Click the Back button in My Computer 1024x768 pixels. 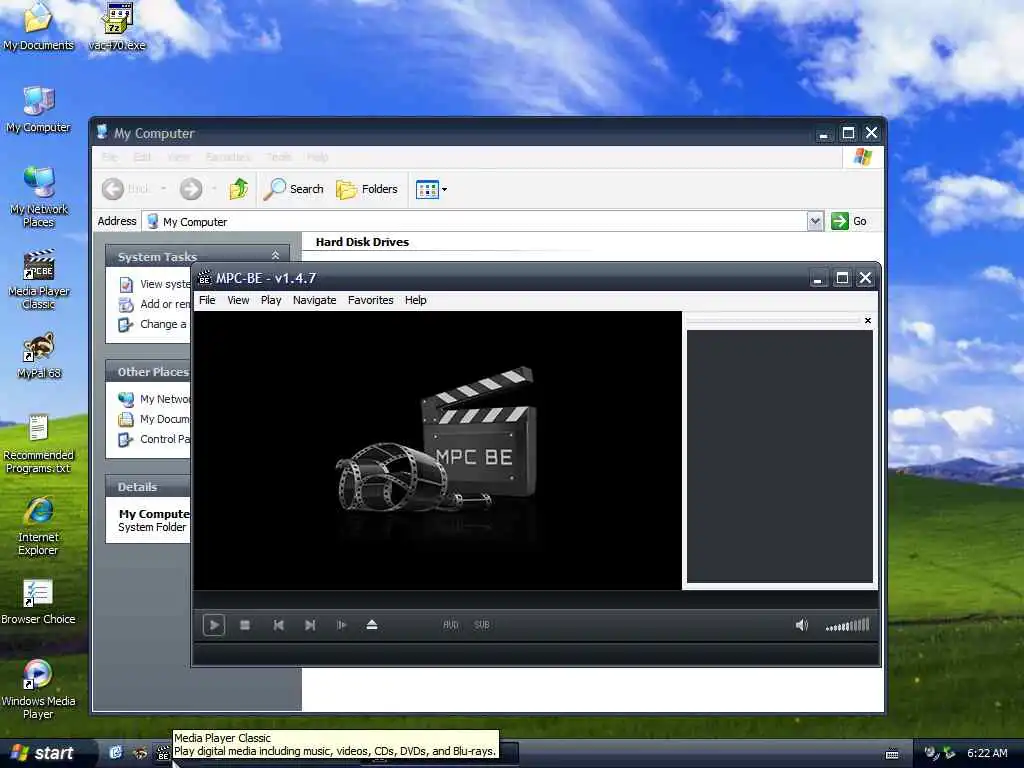pyautogui.click(x=126, y=189)
